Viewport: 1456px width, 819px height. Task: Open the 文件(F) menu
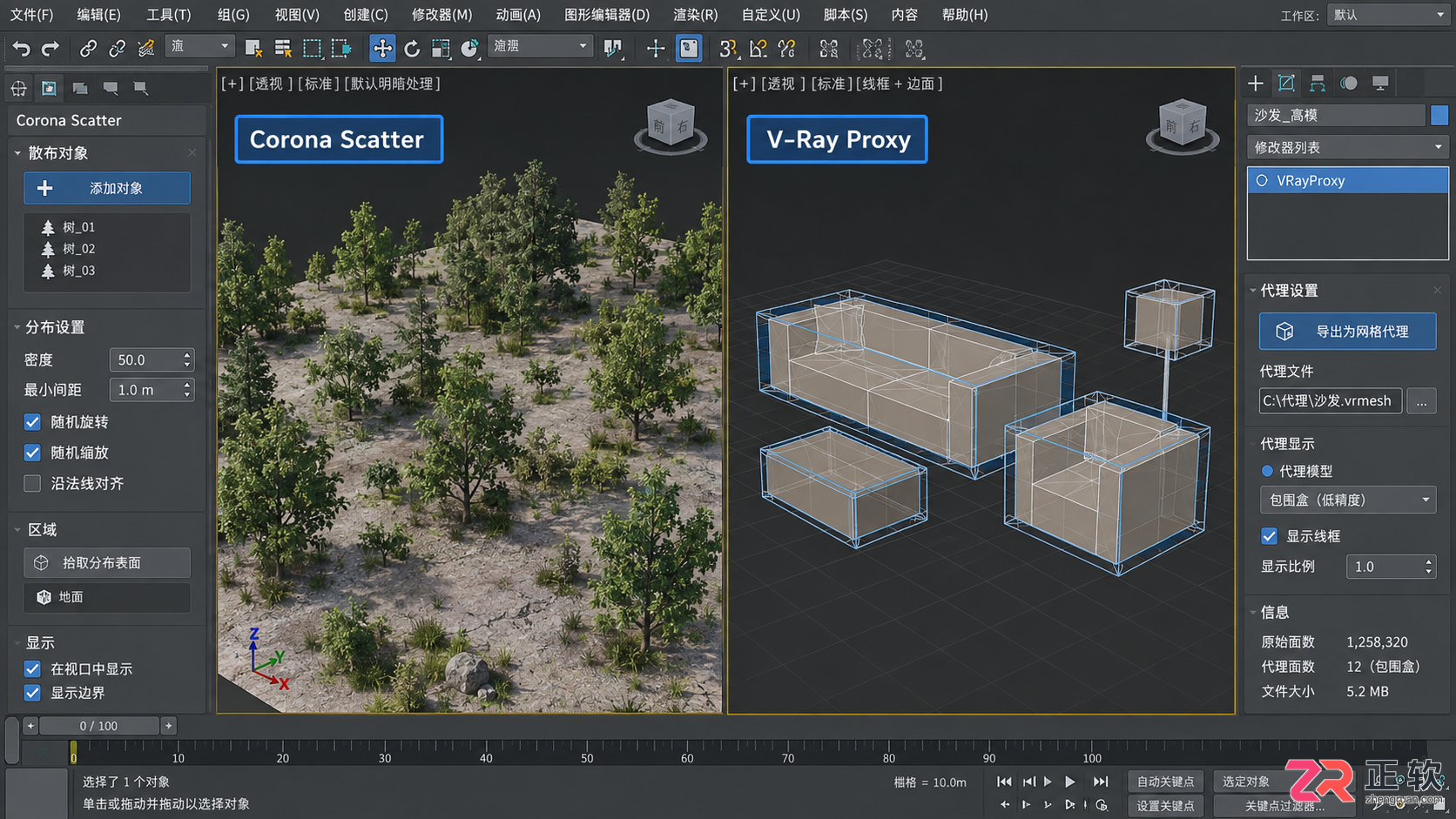(x=31, y=15)
